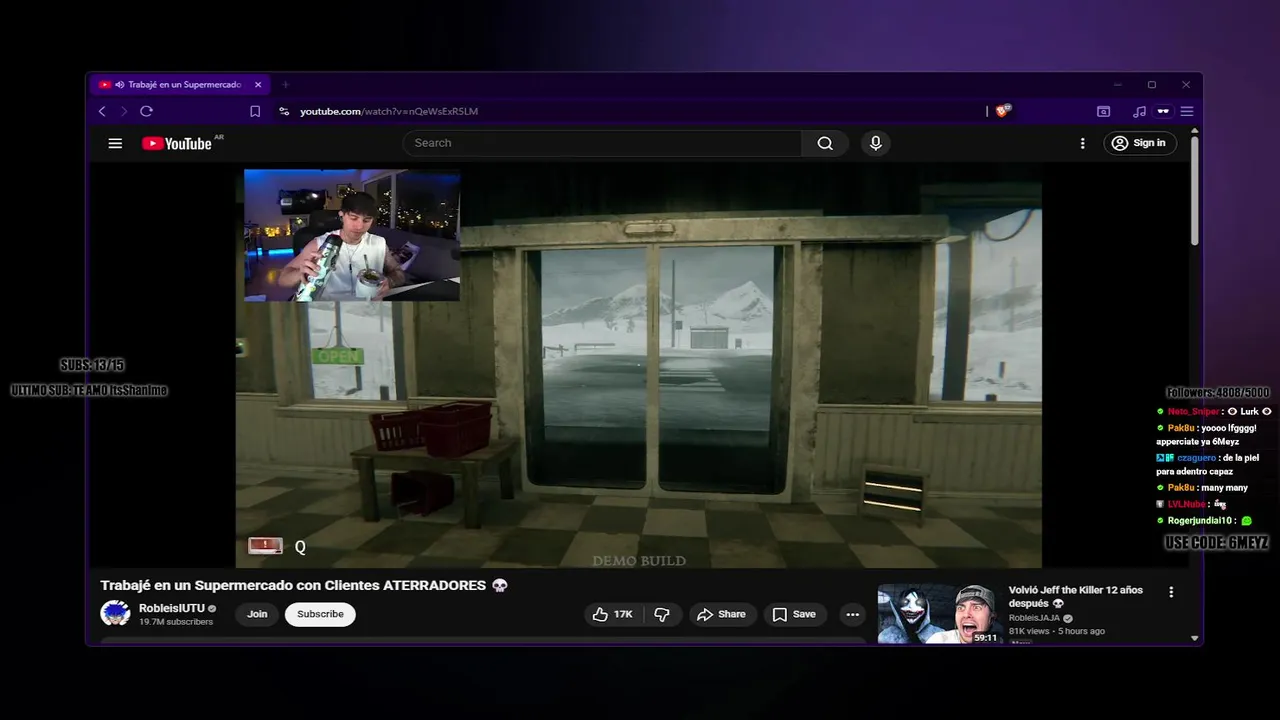The height and width of the screenshot is (720, 1280).
Task: Open 'Volvió Jeff the Killer' video thumbnail
Action: coord(939,614)
